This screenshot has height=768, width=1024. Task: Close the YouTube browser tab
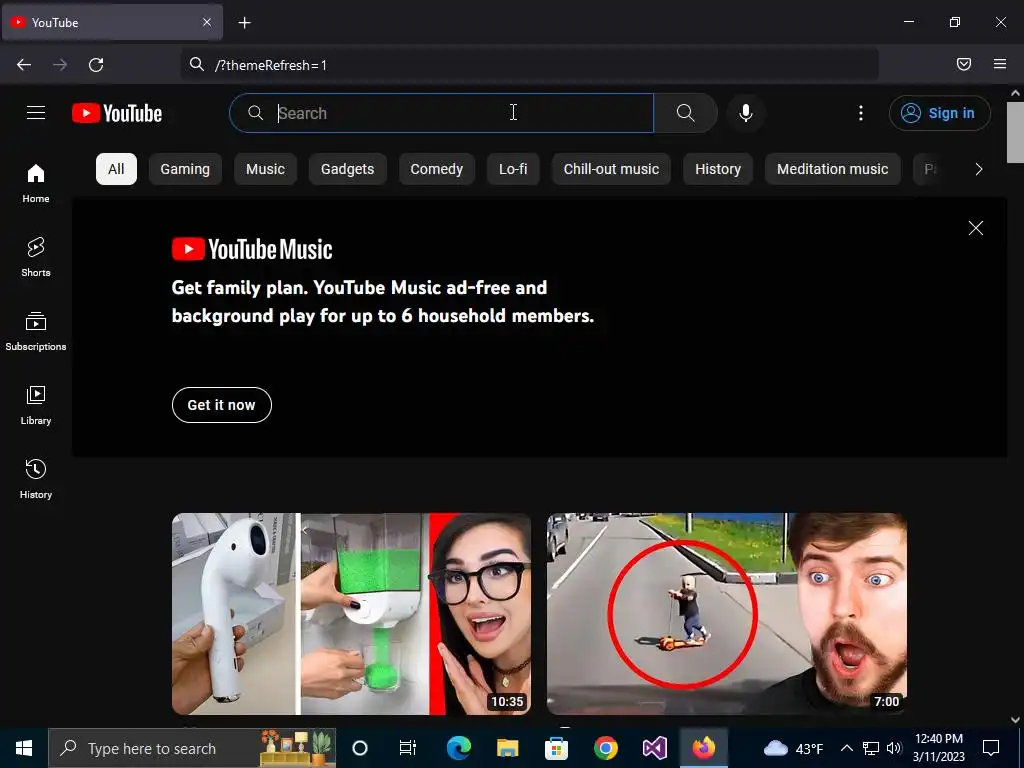tap(207, 22)
